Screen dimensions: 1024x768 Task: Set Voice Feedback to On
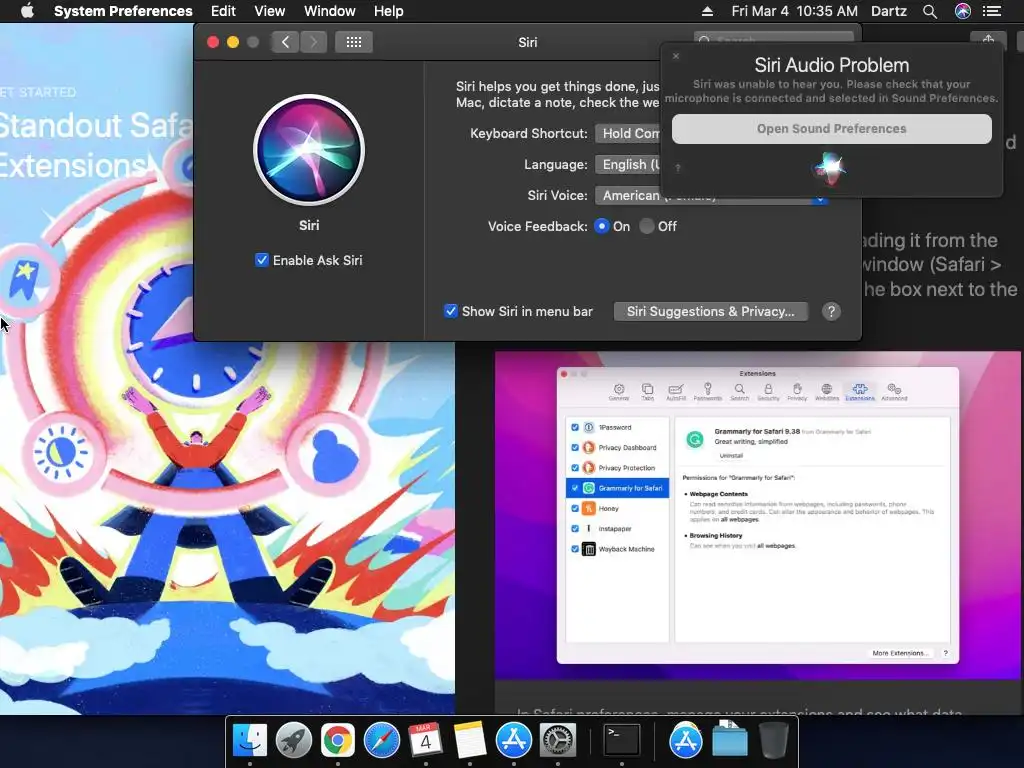(601, 226)
